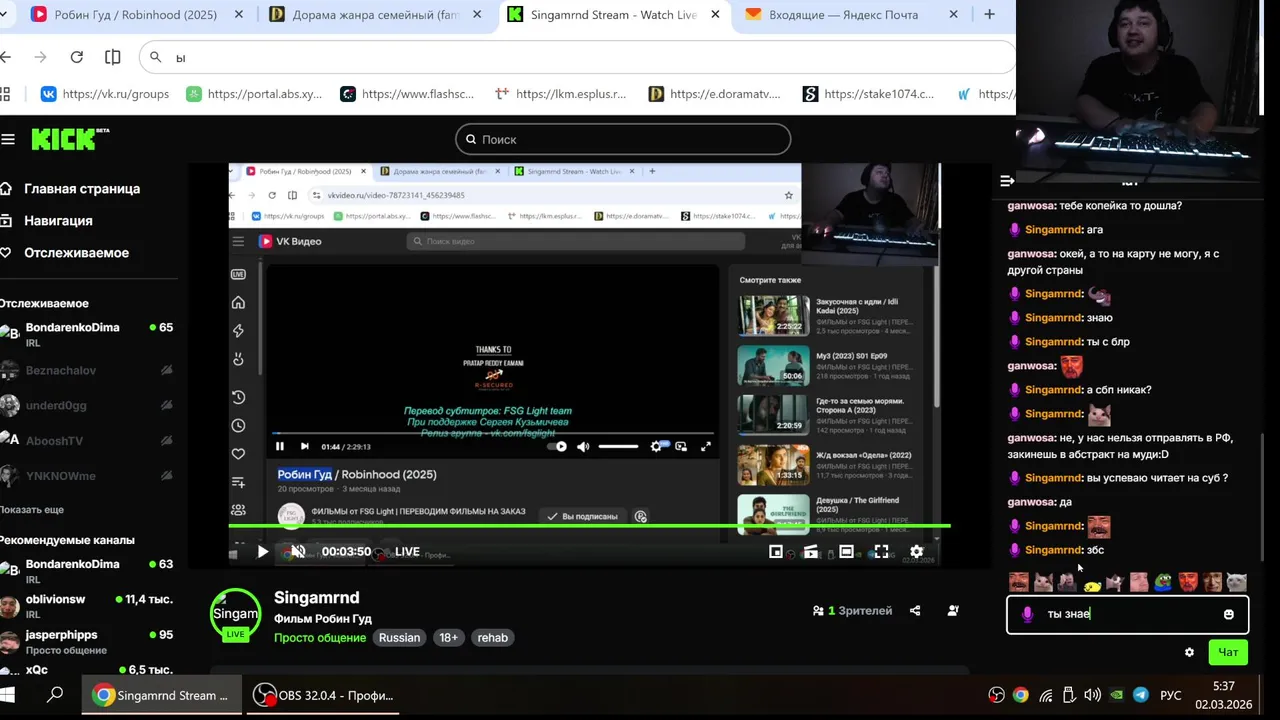1280x720 pixels.
Task: Open oblivionsw in recommended channels
Action: coord(88,605)
